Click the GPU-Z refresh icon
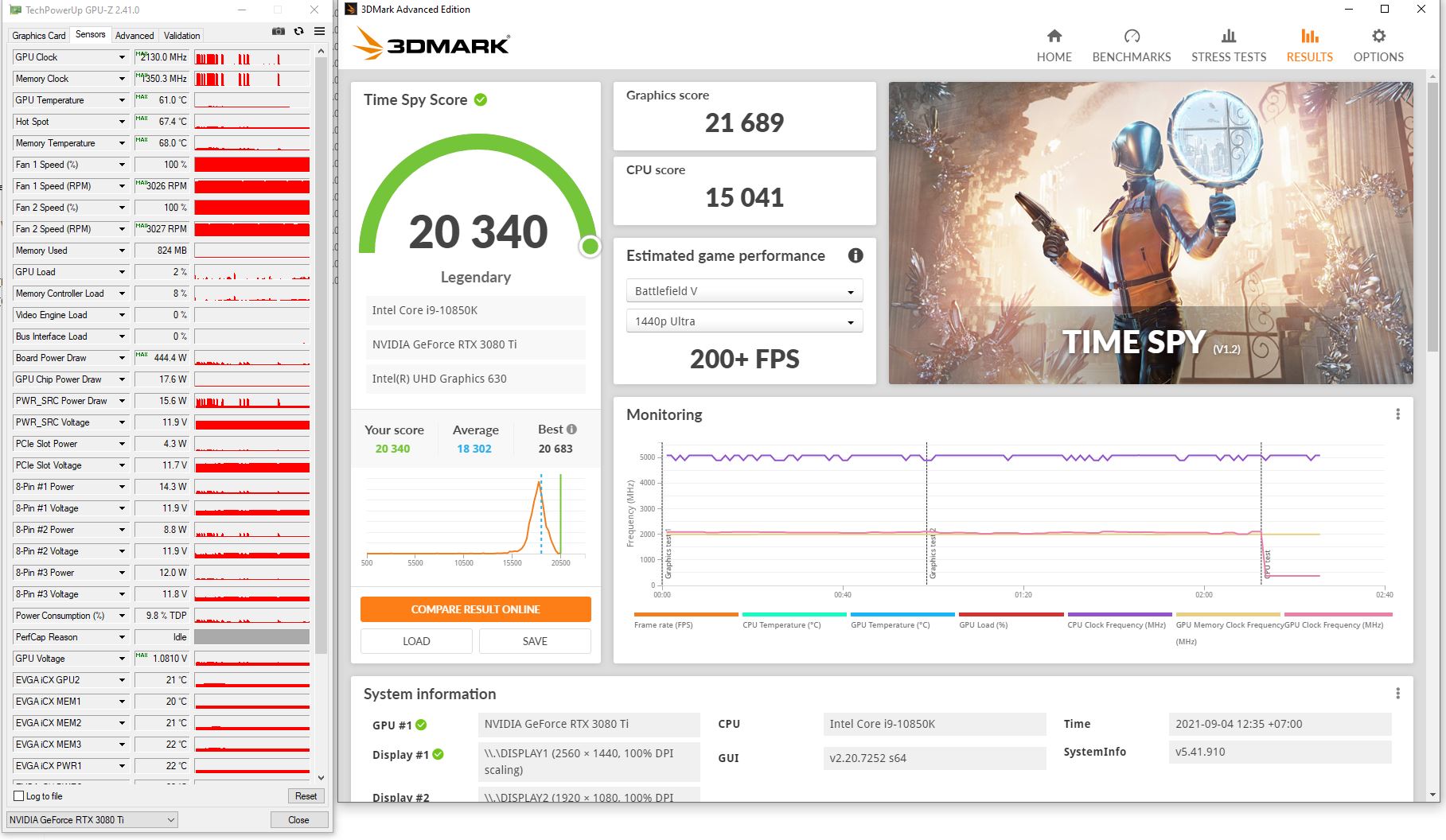The image size is (1446, 840). 299,32
